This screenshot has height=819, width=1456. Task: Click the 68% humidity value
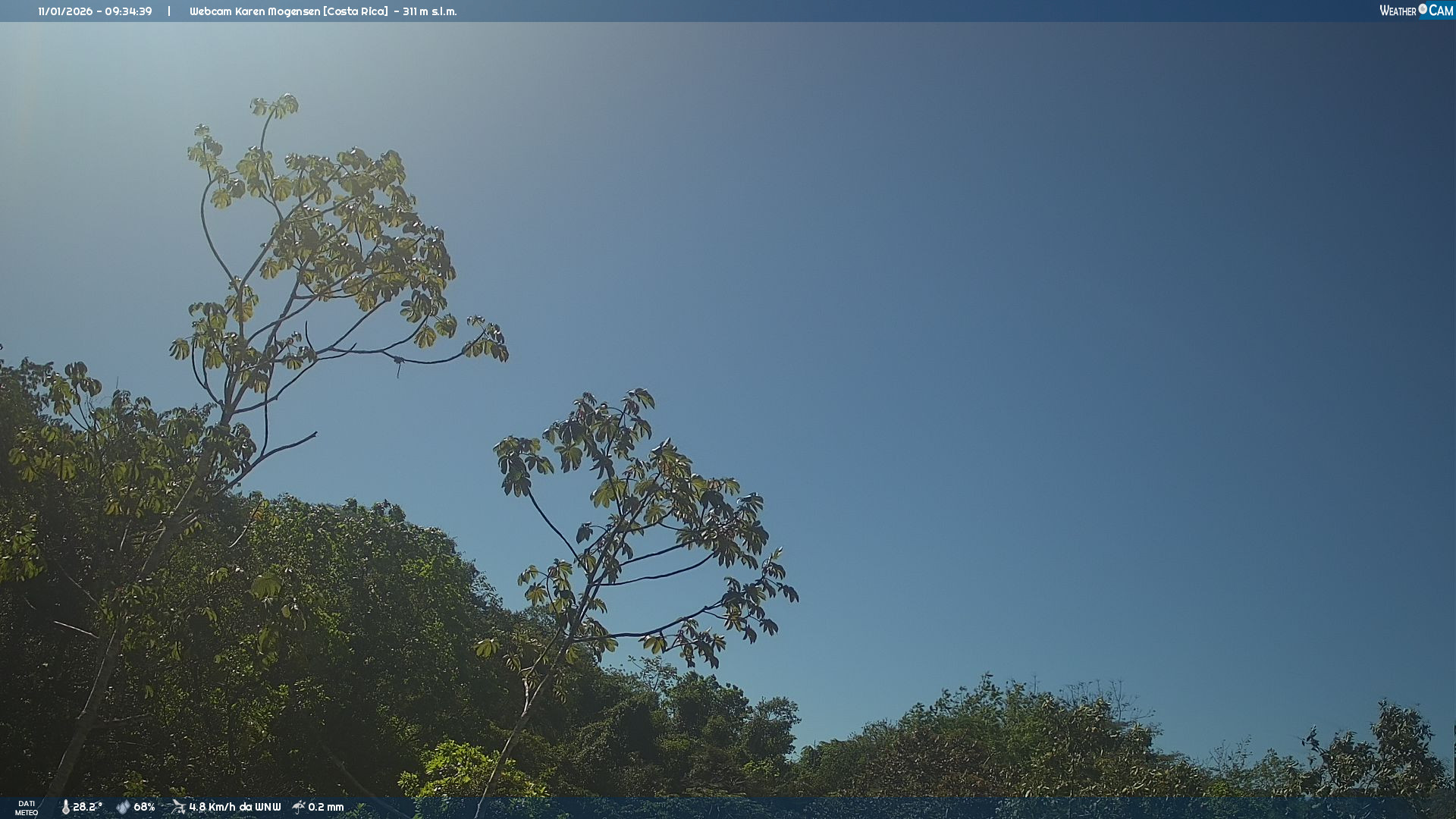point(144,807)
